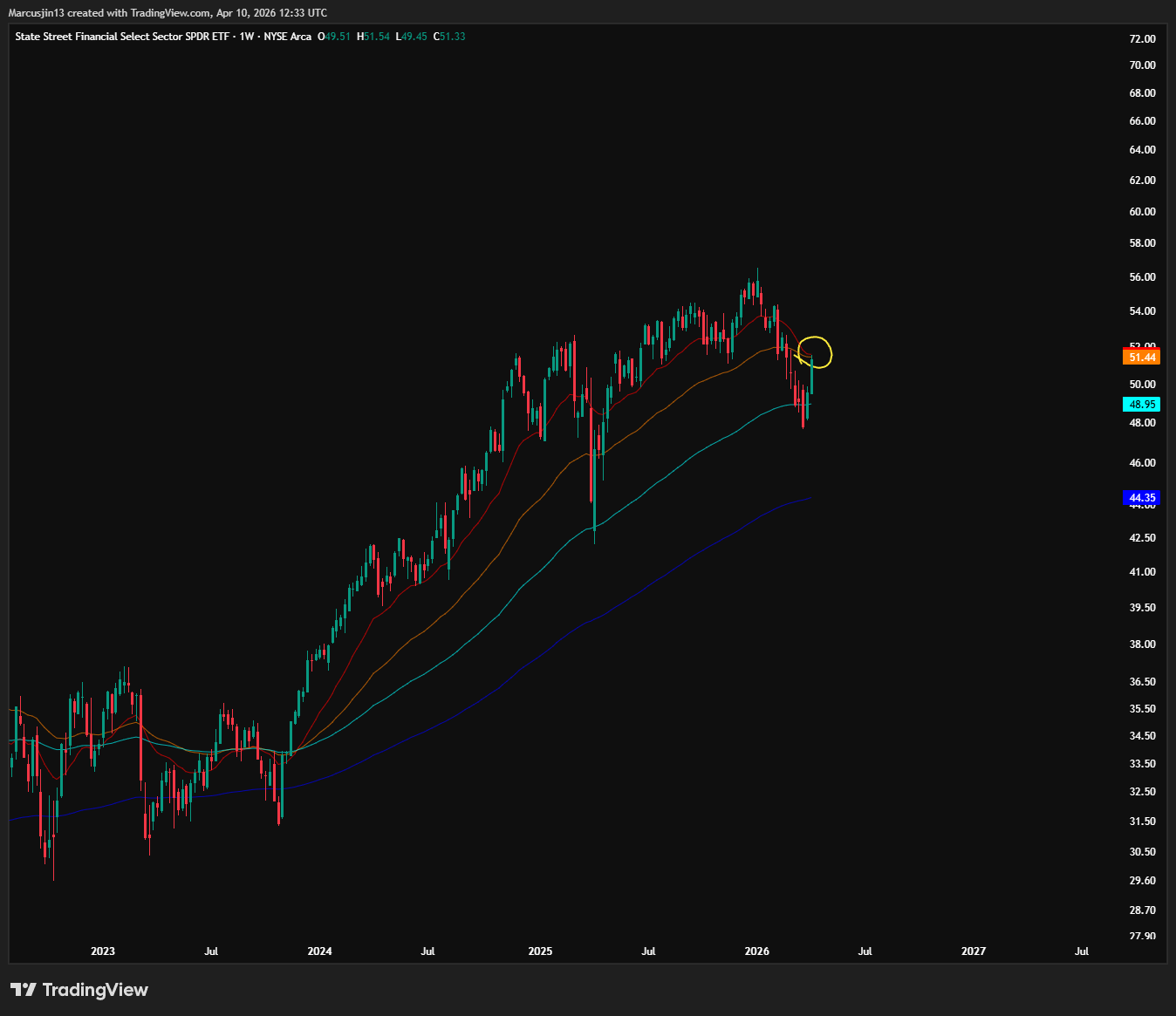Click the cyan 48.95 price tag

(1142, 405)
